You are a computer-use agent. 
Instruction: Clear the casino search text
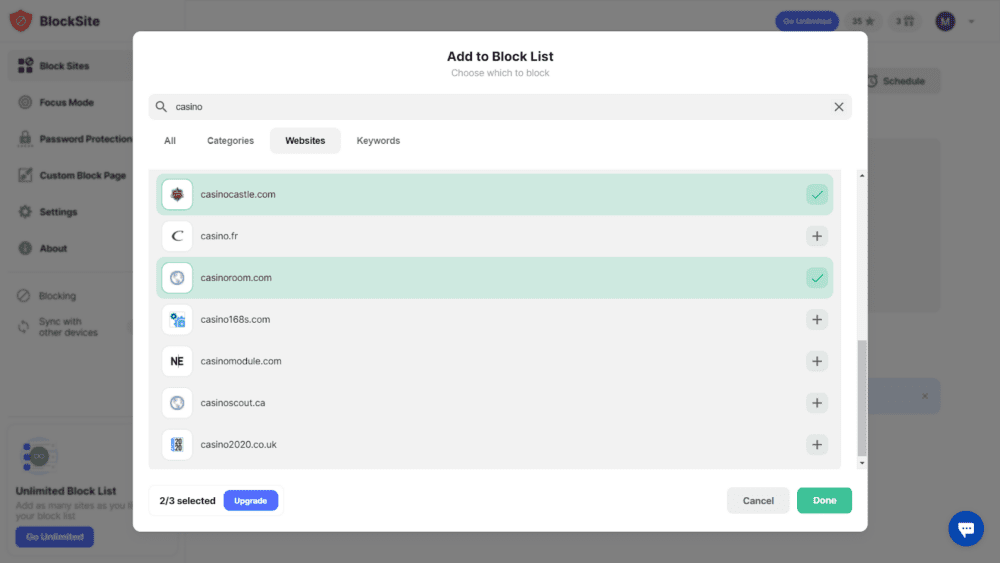tap(839, 107)
